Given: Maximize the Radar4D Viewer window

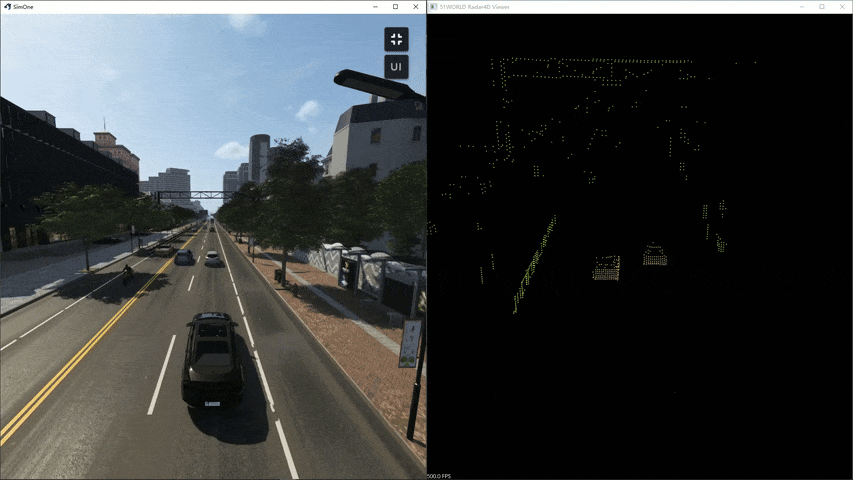Looking at the screenshot, I should [x=822, y=6].
